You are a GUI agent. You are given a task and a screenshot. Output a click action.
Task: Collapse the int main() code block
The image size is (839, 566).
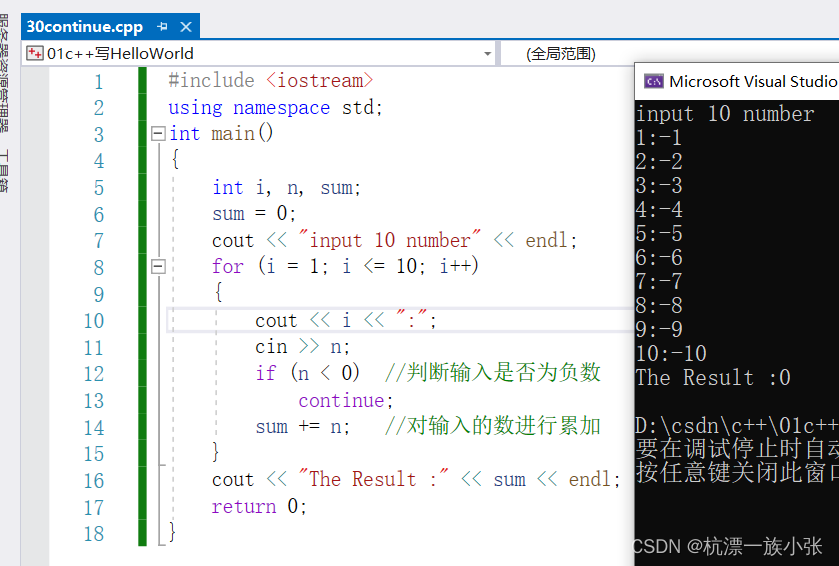pos(158,133)
